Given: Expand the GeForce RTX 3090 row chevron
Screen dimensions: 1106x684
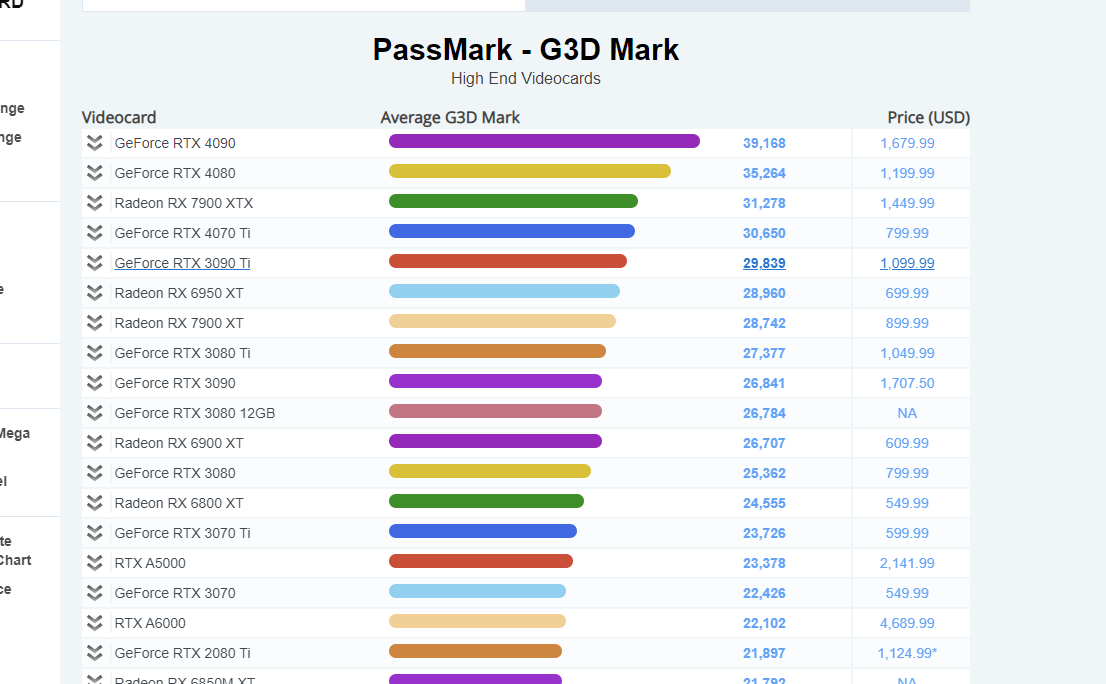Looking at the screenshot, I should (95, 383).
